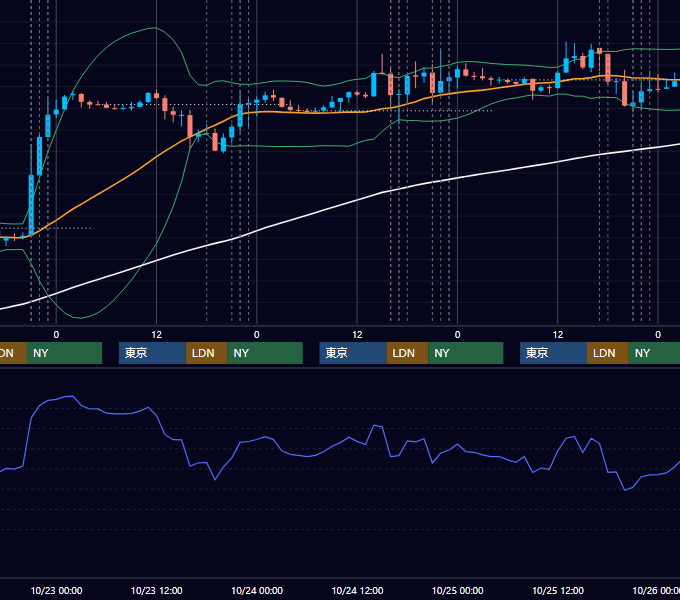Click the LDN session bar on 10/24
This screenshot has width=680, height=600.
(x=407, y=353)
